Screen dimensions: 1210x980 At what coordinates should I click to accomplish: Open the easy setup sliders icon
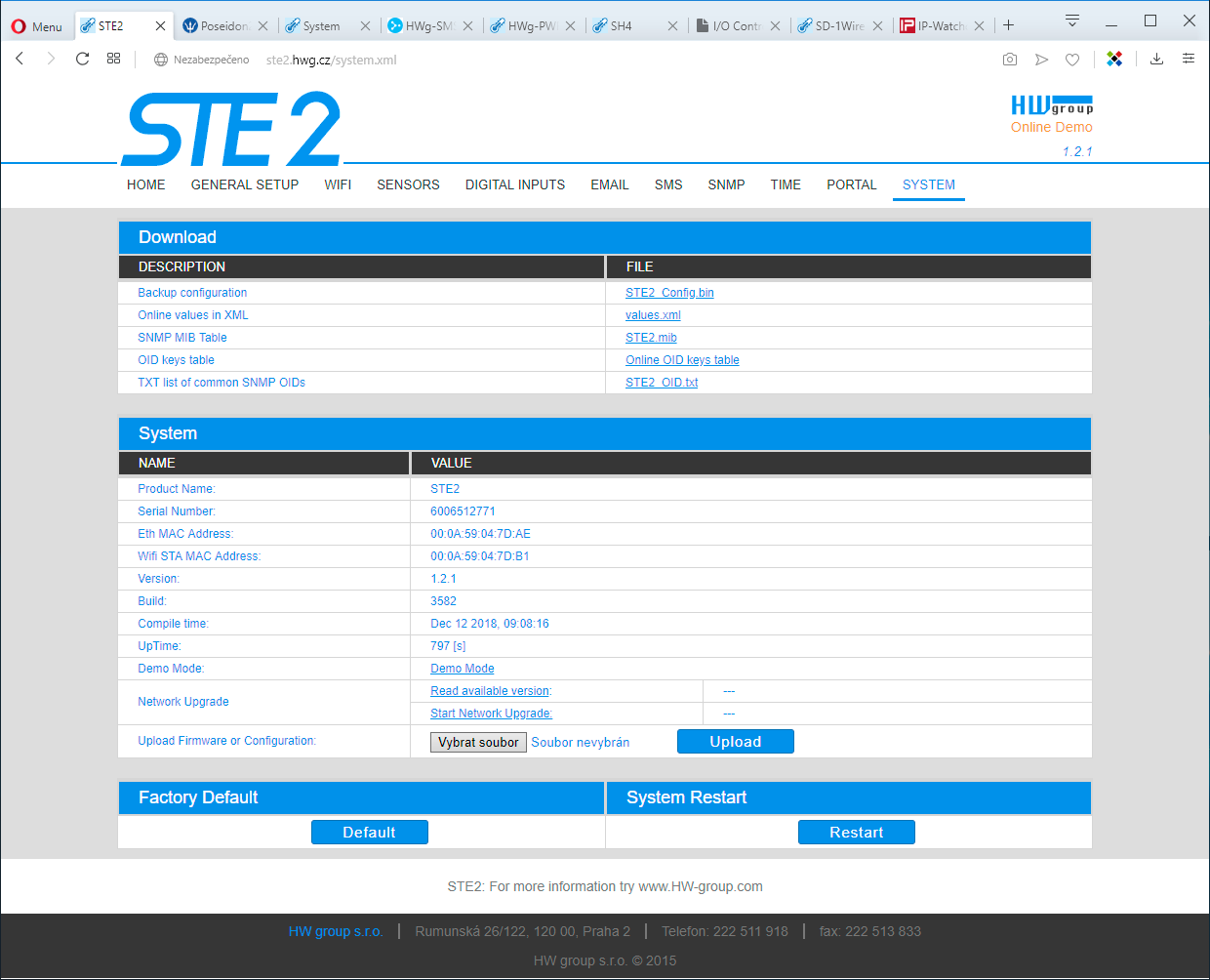(x=1188, y=60)
